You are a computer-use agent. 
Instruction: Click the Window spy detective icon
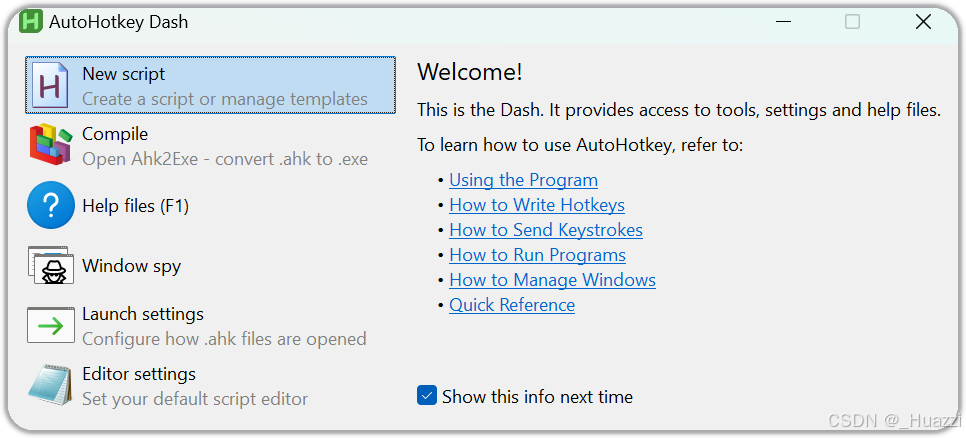[51, 266]
